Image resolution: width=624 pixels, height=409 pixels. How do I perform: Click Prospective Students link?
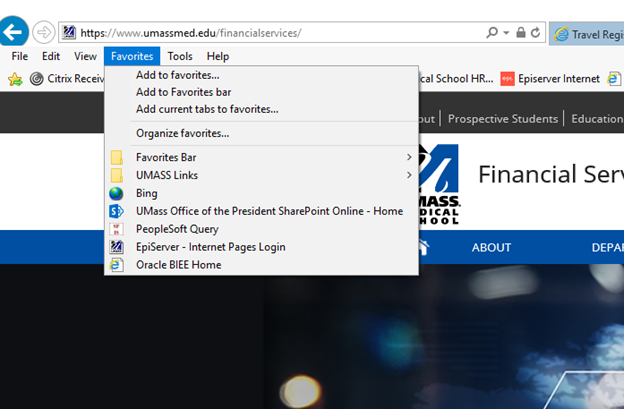point(502,119)
